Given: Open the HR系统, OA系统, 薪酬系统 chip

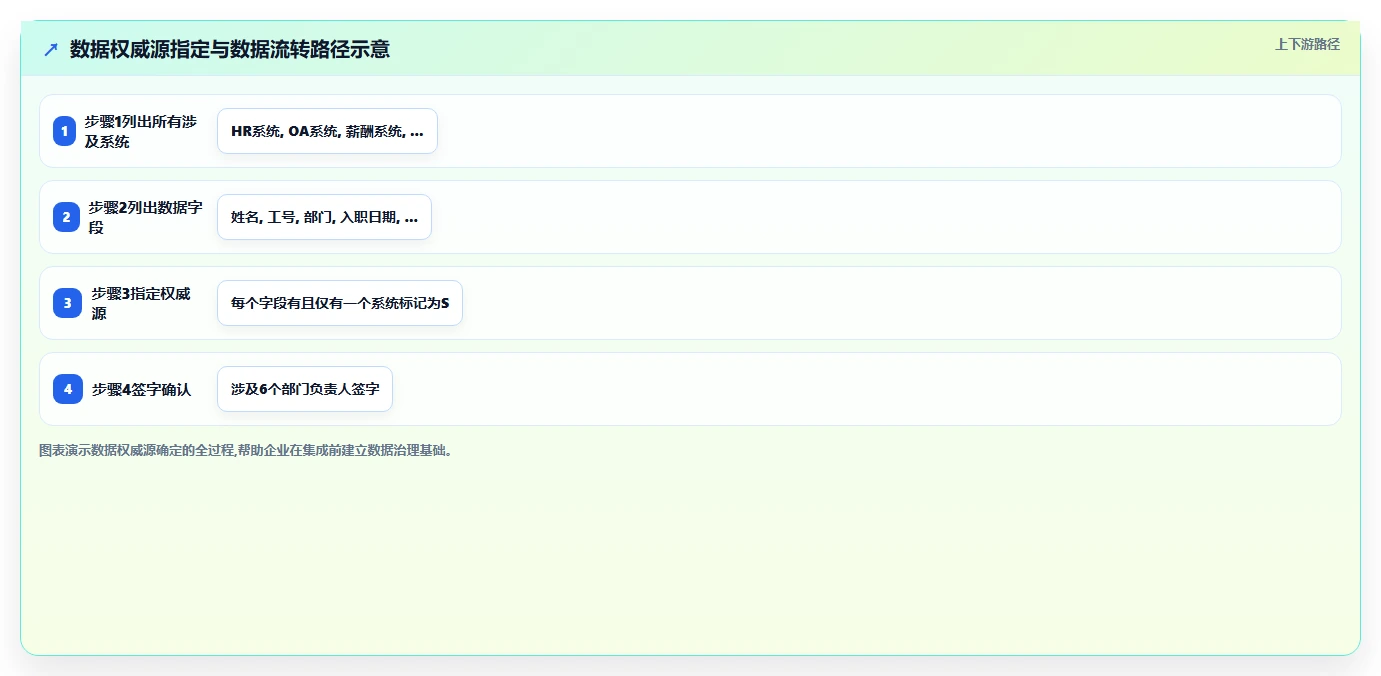Looking at the screenshot, I should point(327,131).
